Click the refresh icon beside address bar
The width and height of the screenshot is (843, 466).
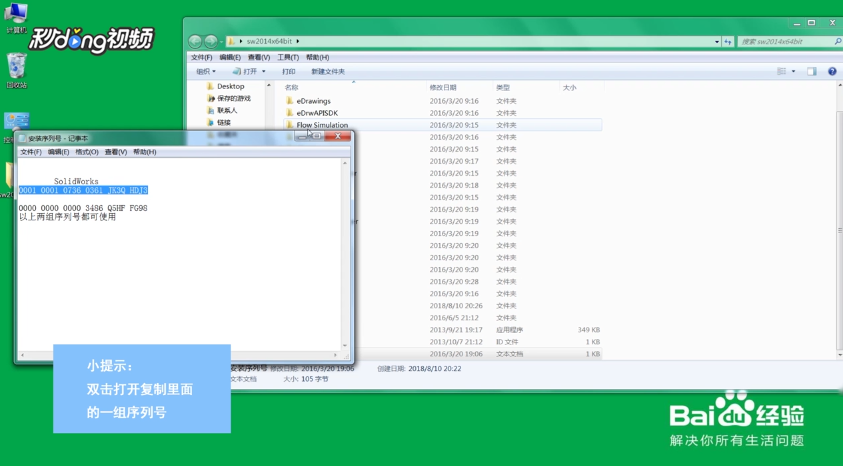(x=727, y=41)
